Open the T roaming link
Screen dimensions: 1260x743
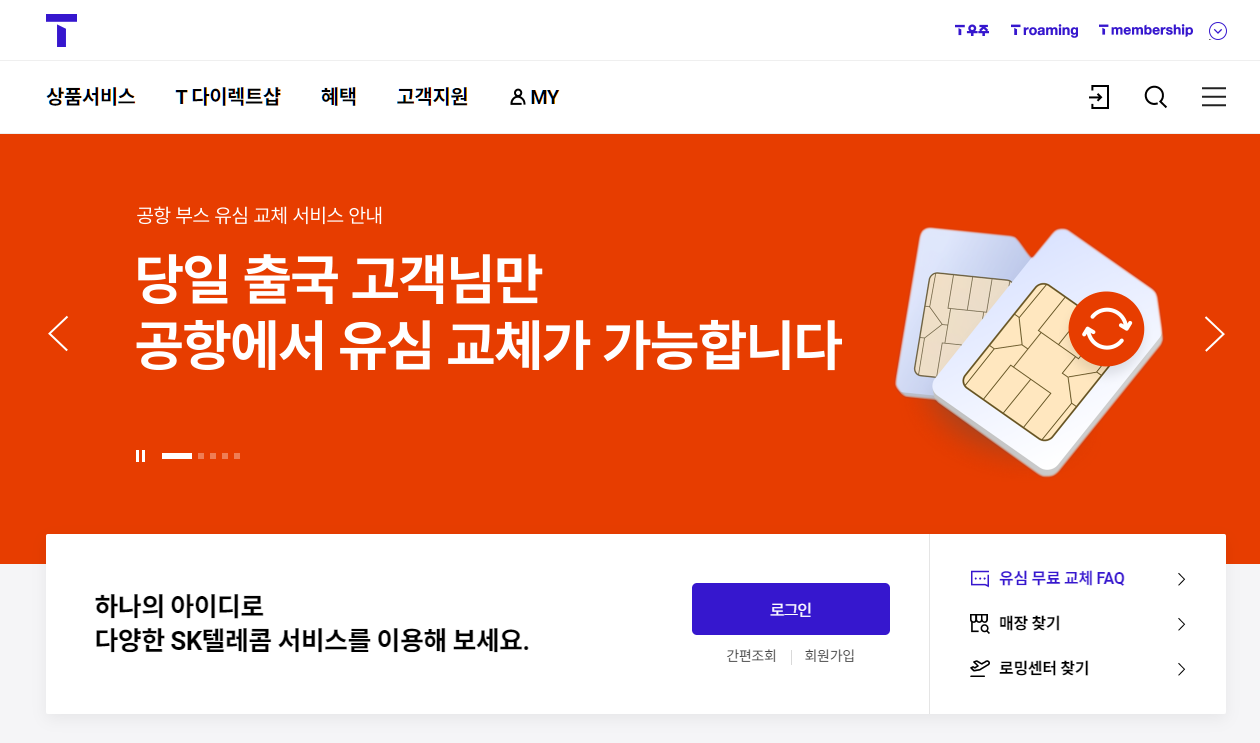click(x=1045, y=30)
